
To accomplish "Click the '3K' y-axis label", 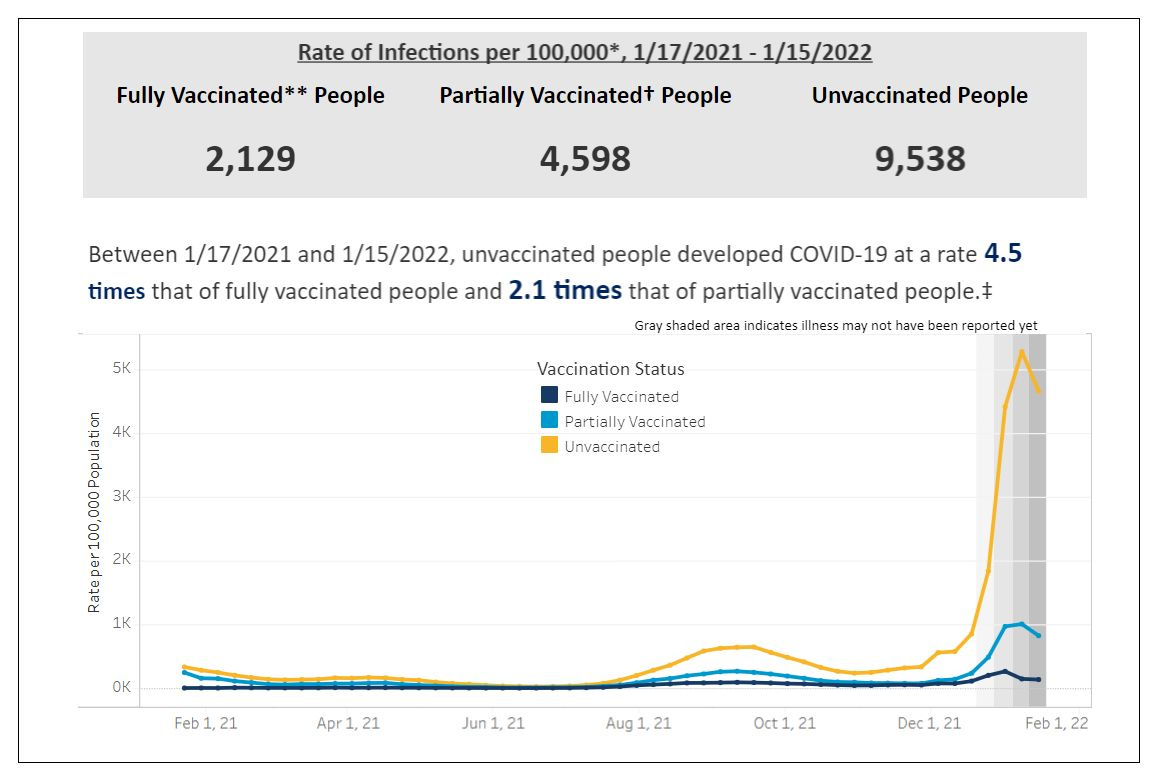I will click(122, 496).
